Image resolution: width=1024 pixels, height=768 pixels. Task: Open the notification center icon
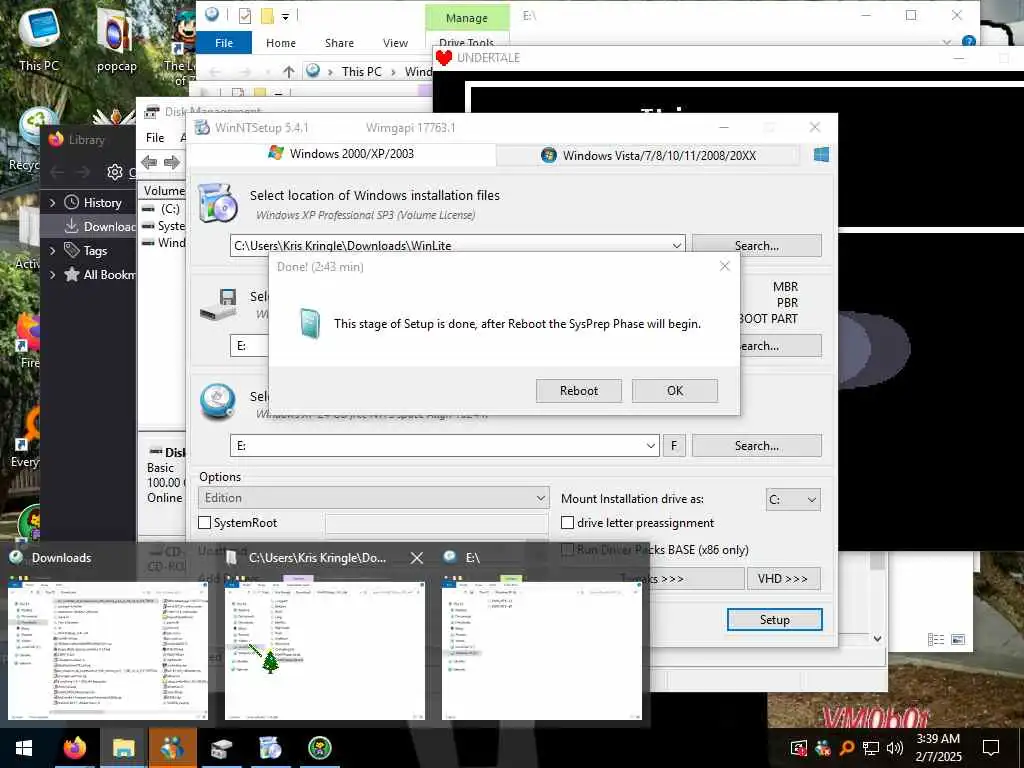991,748
